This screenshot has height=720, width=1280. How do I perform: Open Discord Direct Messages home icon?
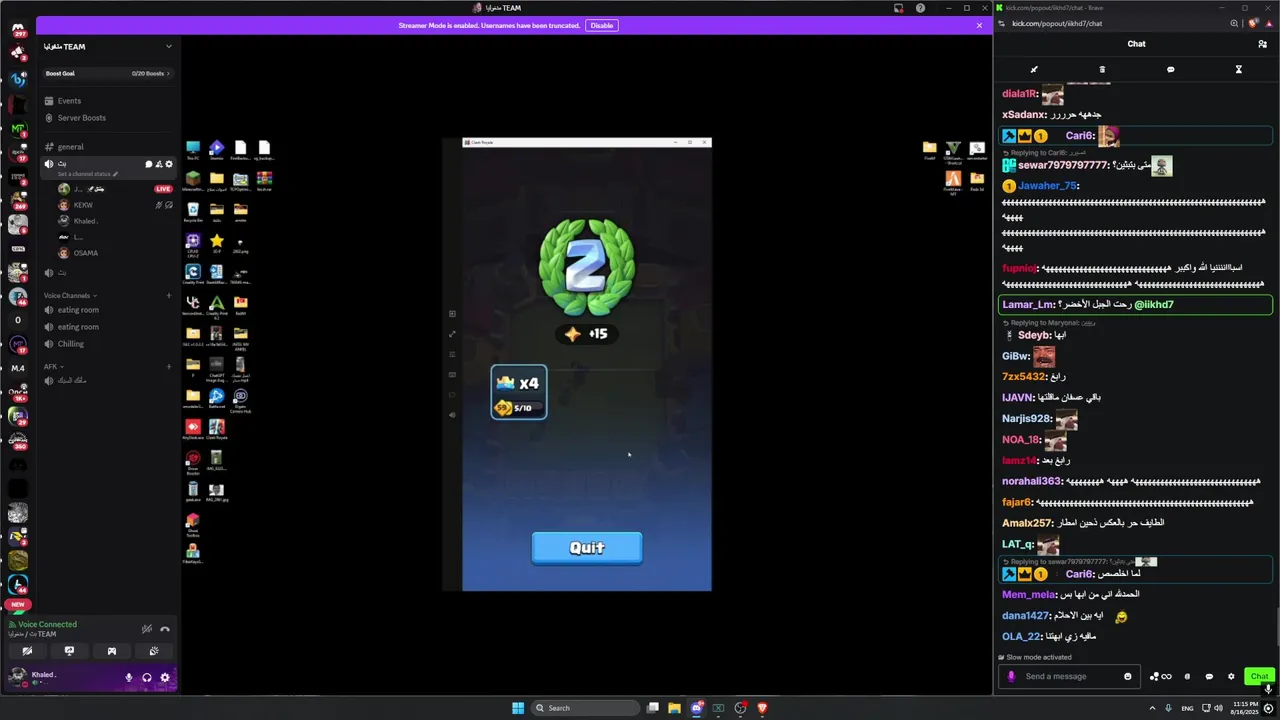[x=18, y=29]
